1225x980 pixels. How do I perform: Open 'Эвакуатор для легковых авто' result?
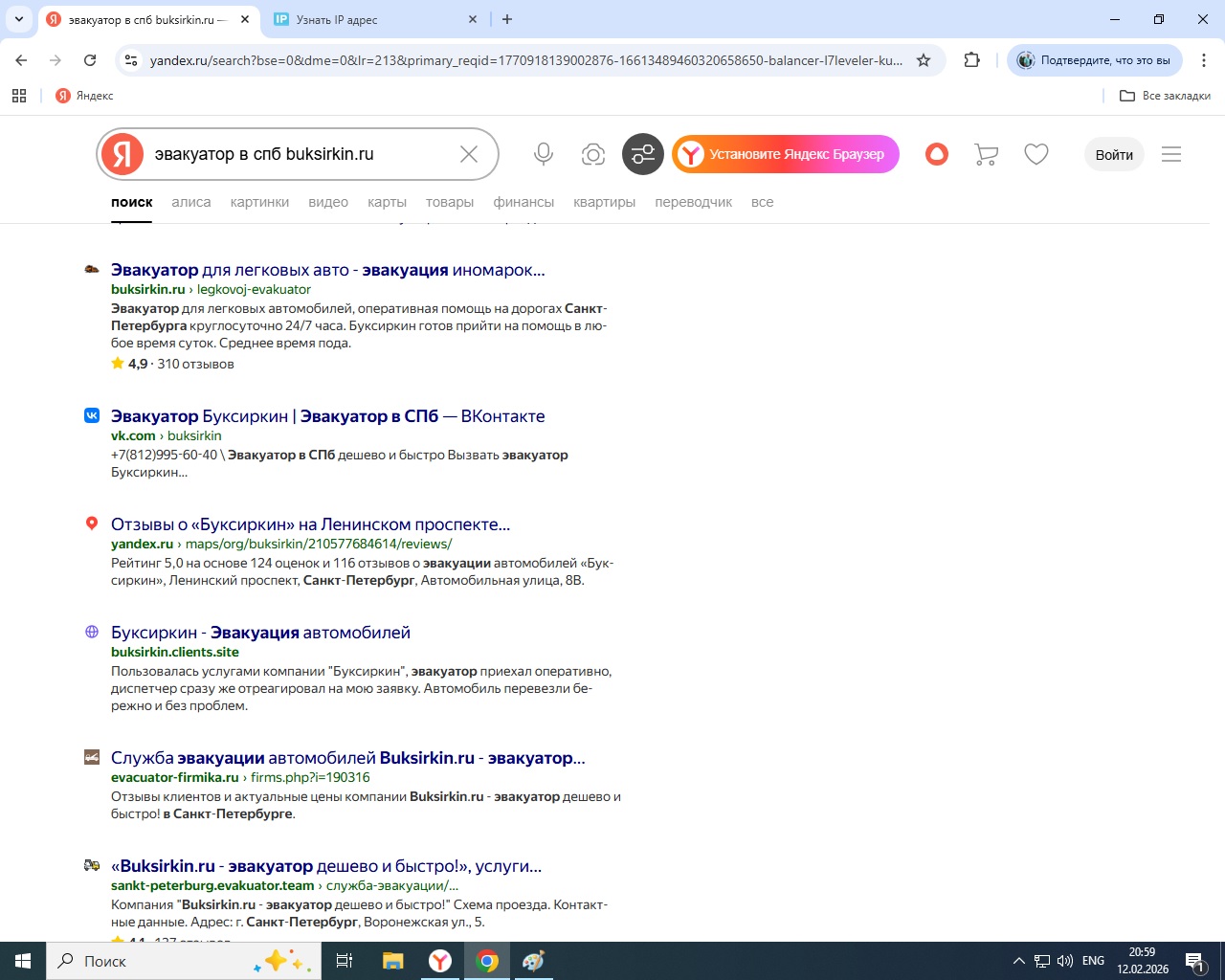tap(327, 270)
